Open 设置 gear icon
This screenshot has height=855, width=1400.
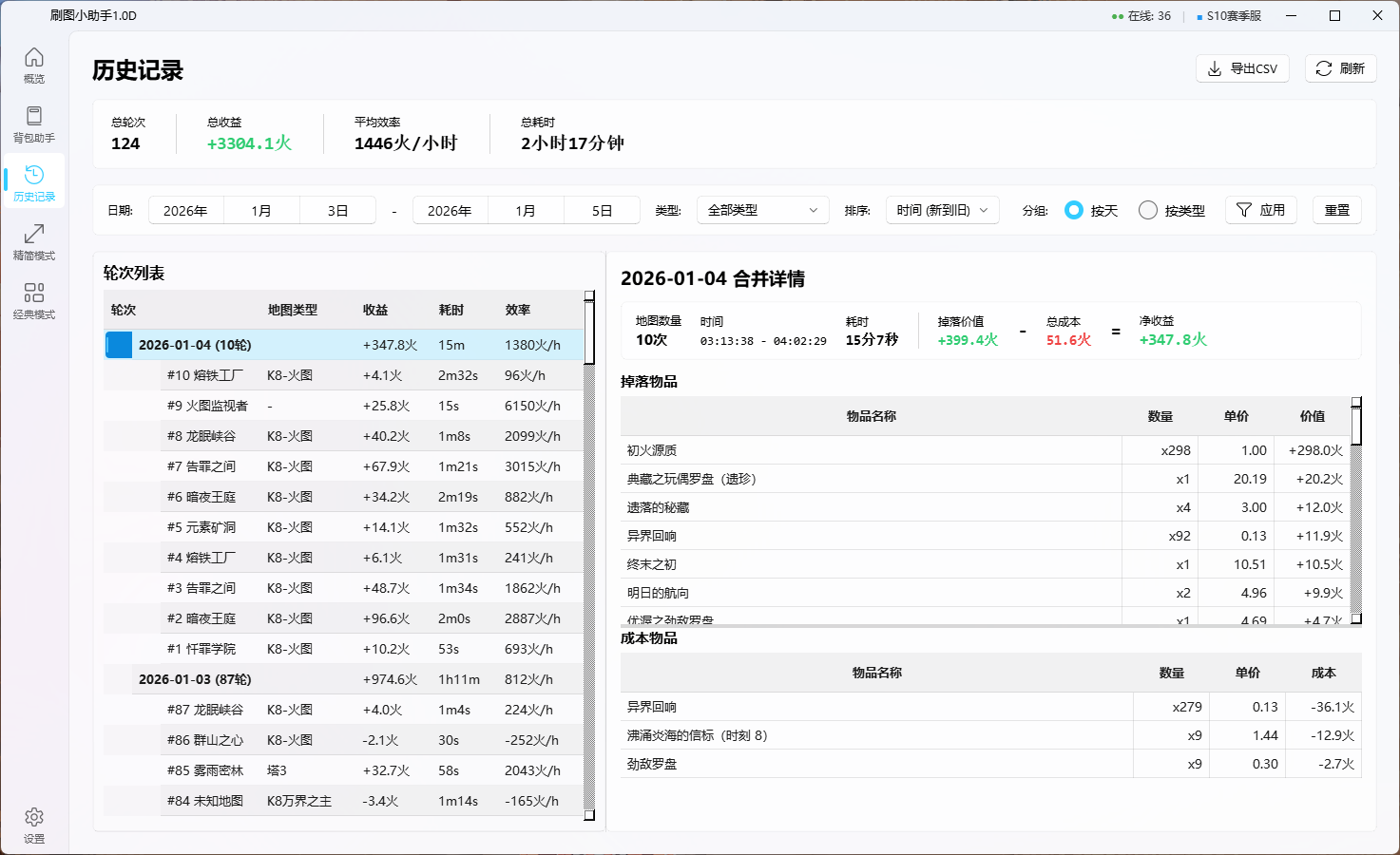point(34,825)
